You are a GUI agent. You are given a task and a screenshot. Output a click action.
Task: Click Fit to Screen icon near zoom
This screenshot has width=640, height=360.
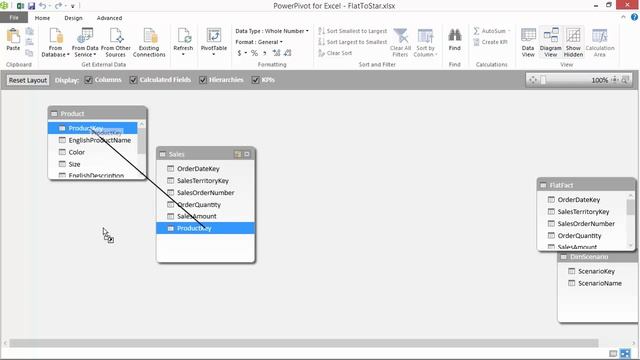click(x=533, y=80)
